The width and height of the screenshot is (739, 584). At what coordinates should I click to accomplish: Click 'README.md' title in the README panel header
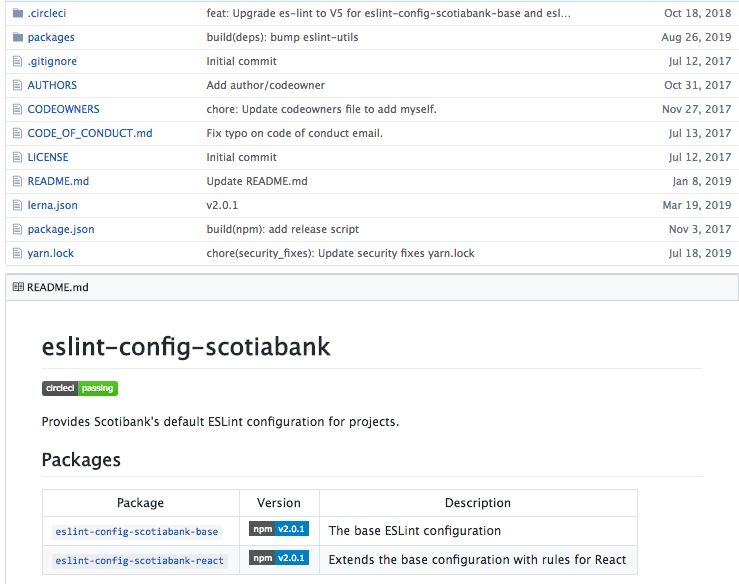[57, 288]
